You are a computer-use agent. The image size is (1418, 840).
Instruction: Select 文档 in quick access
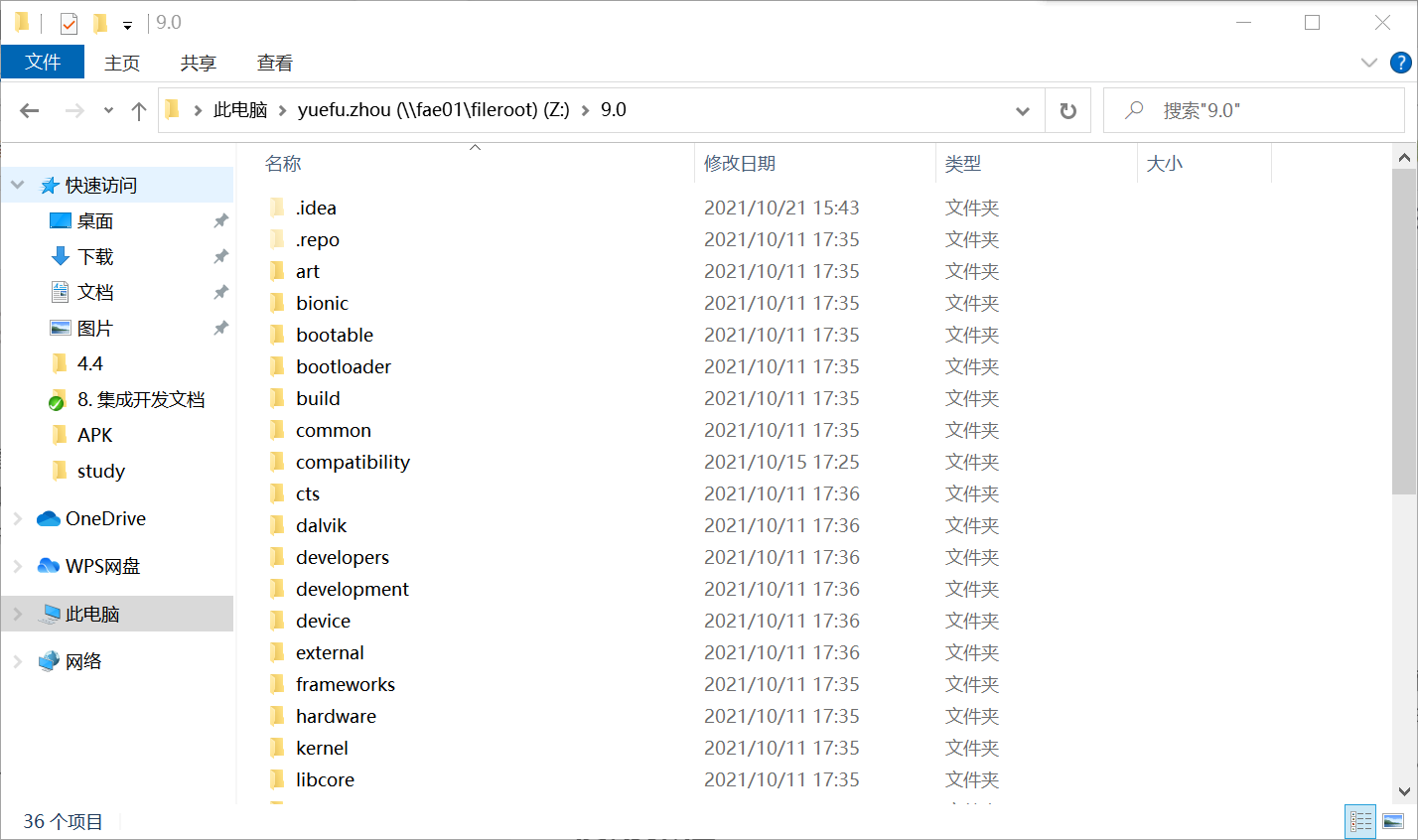(95, 293)
